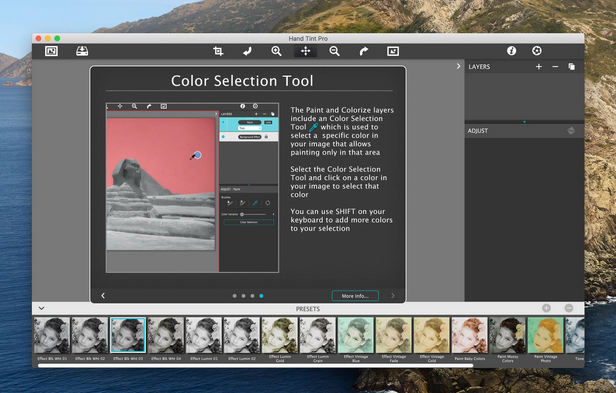Click the reset icon in the ADJUST header
Image resolution: width=616 pixels, height=393 pixels.
point(571,131)
